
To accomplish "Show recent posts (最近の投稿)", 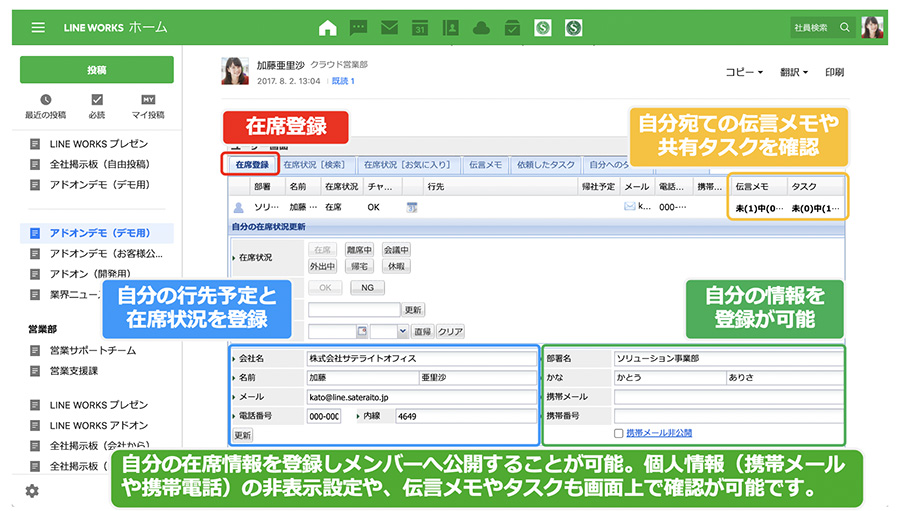I will pos(45,107).
